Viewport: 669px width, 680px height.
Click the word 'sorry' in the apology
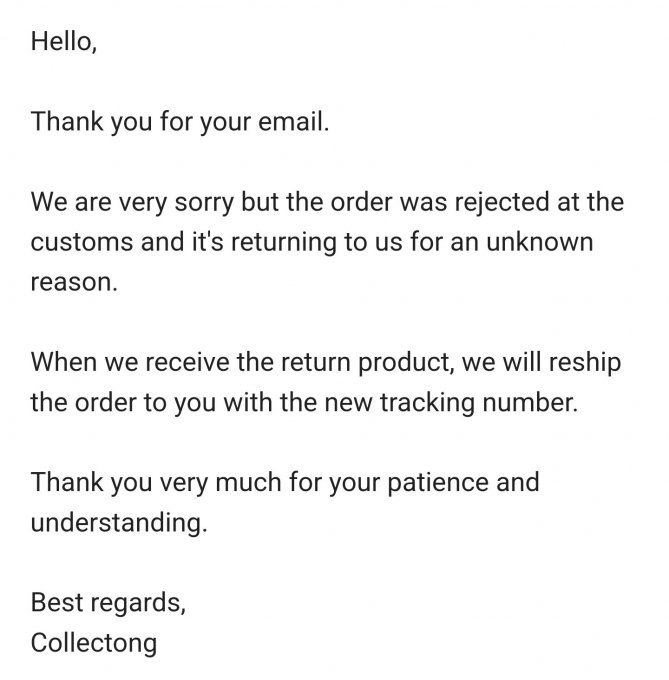191,203
